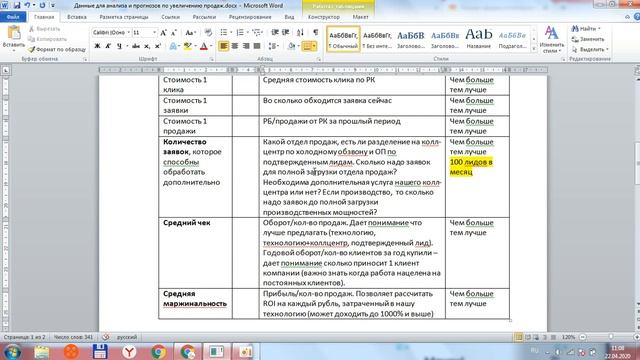
Task: Activate Format Painter (Формат по образцу)
Action: [57, 49]
